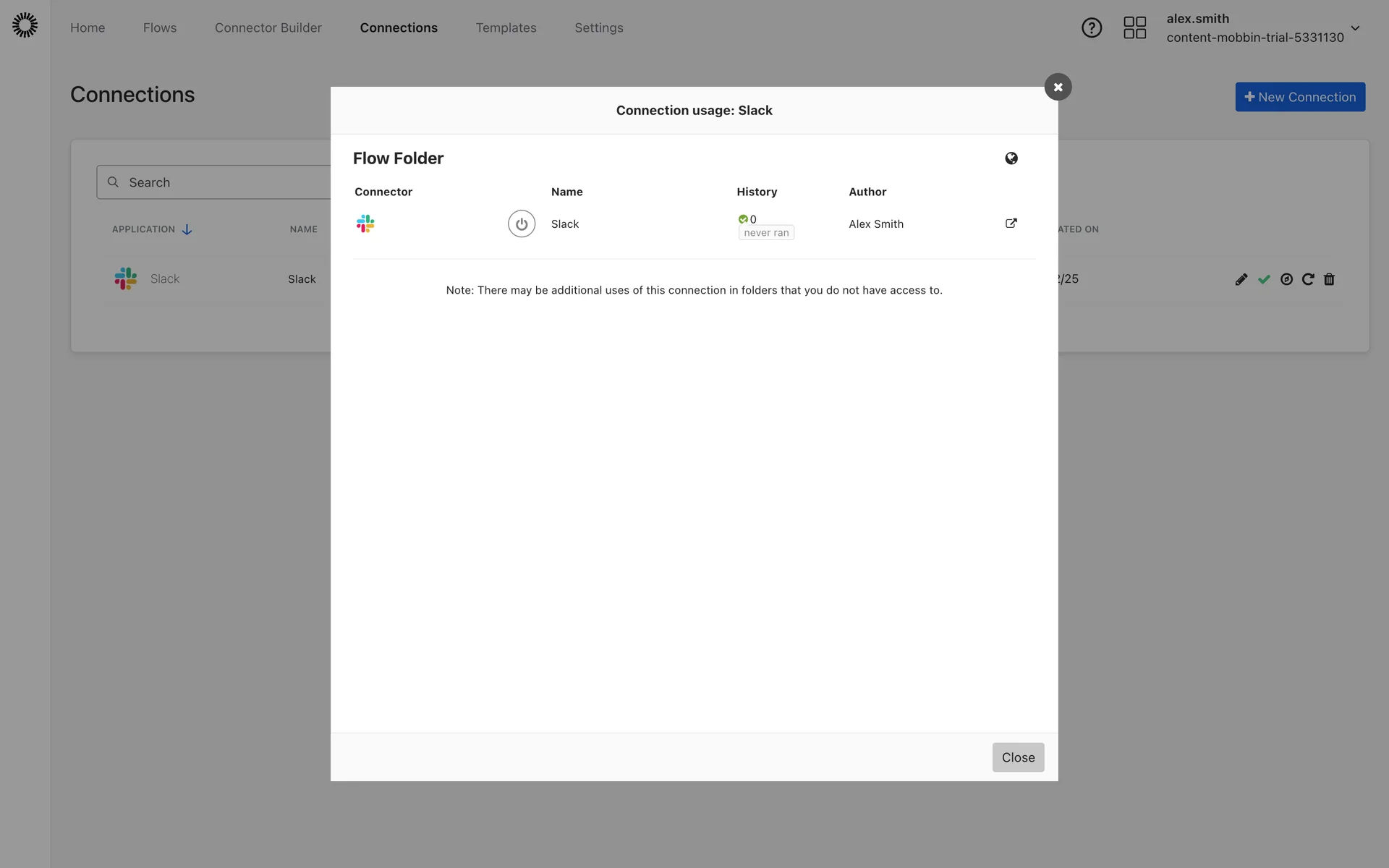Sort by Application column arrow
This screenshot has height=868, width=1389.
tap(187, 229)
